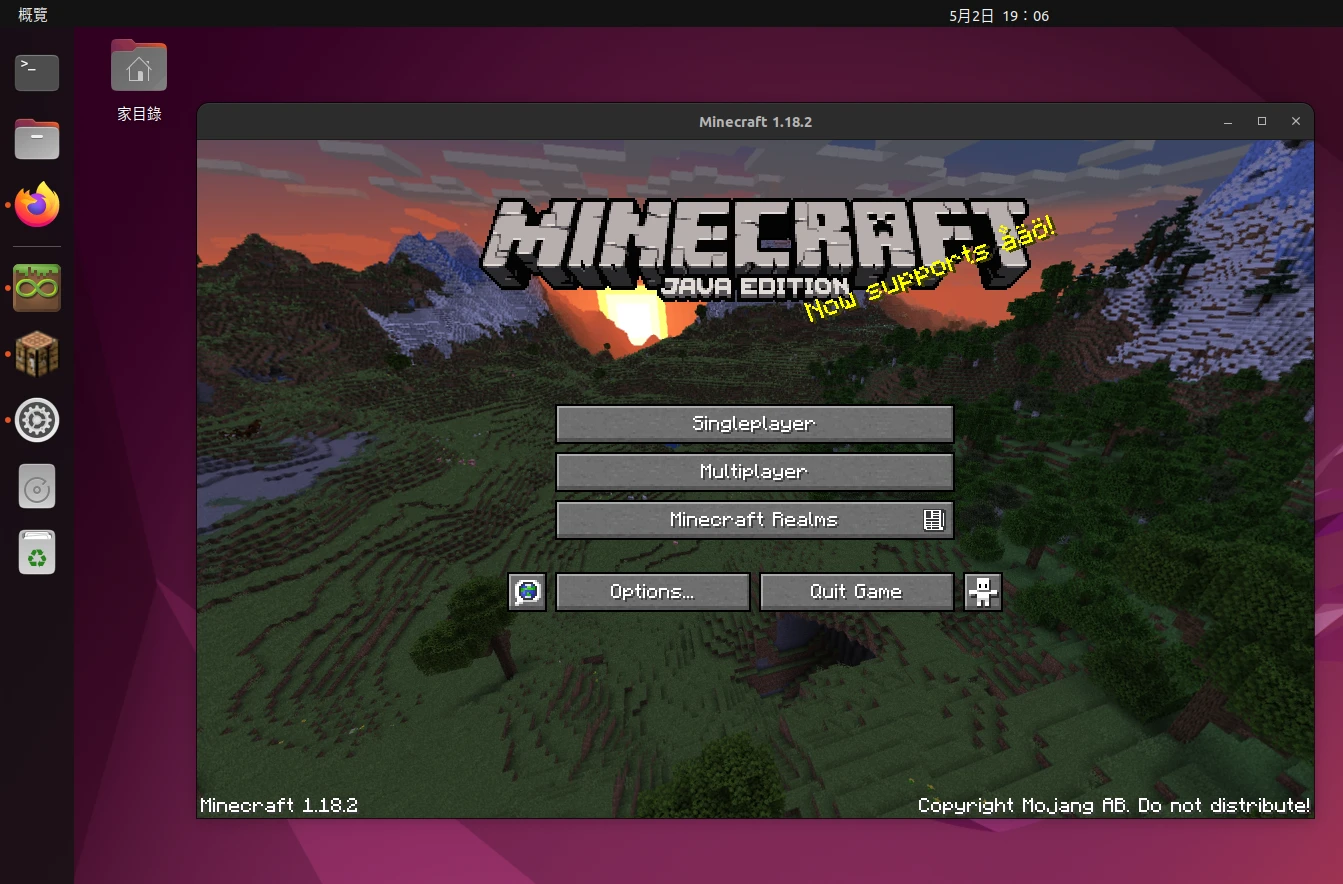Open the date and time panel clock
Image resolution: width=1343 pixels, height=884 pixels.
[998, 15]
